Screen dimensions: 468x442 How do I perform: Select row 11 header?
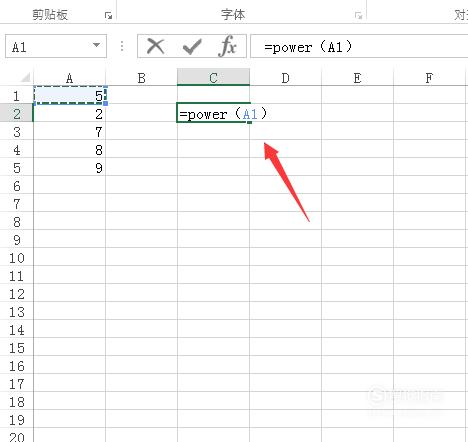[16, 276]
